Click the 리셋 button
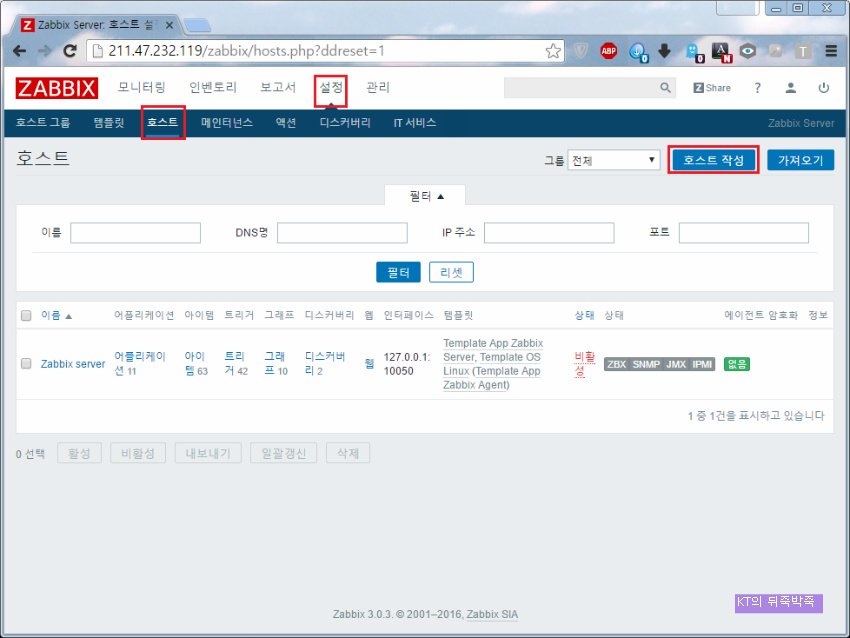The height and width of the screenshot is (638, 850). click(x=451, y=272)
